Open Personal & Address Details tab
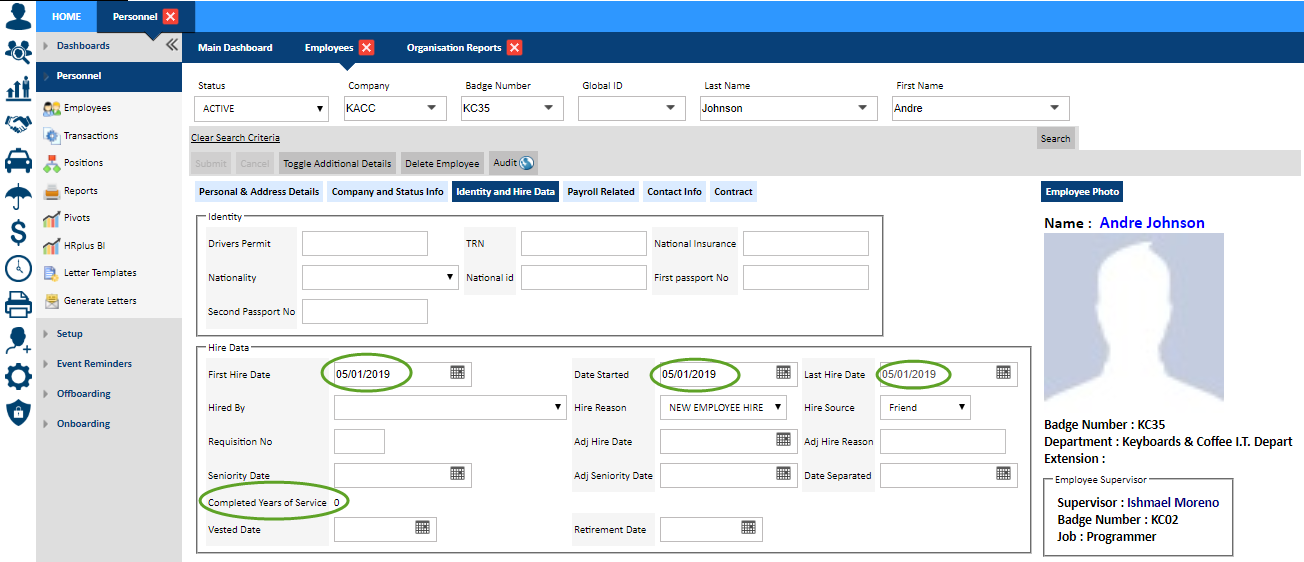 point(259,192)
